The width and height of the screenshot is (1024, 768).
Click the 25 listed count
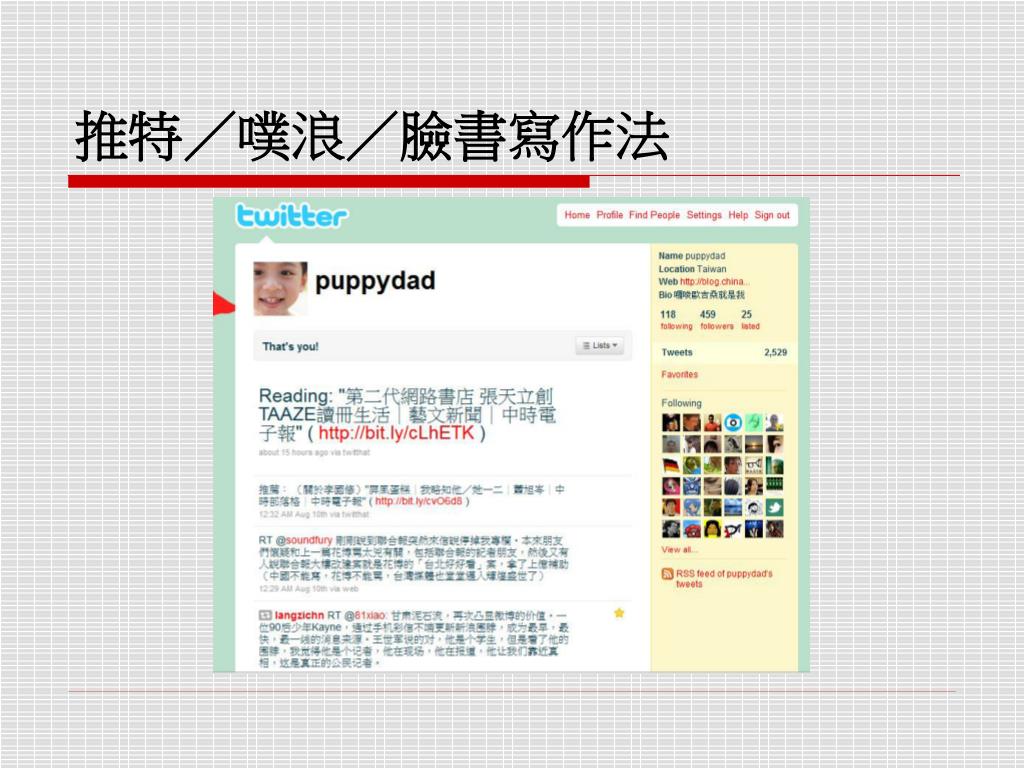point(750,319)
